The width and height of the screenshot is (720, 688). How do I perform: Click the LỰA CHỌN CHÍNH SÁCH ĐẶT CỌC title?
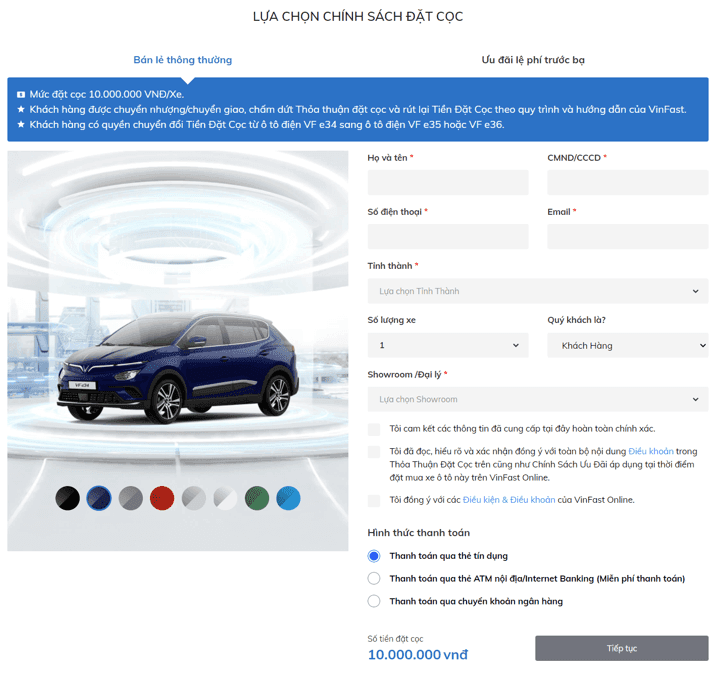coord(358,17)
